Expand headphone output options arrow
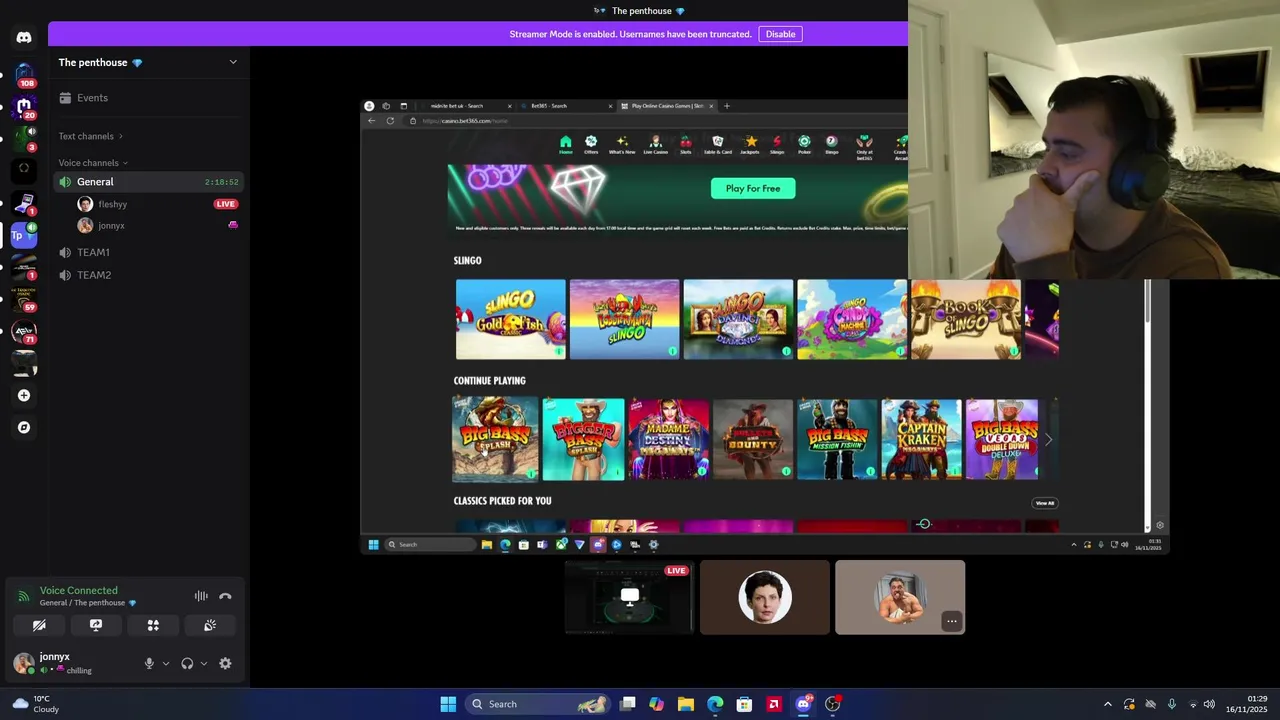This screenshot has width=1280, height=720. point(203,663)
